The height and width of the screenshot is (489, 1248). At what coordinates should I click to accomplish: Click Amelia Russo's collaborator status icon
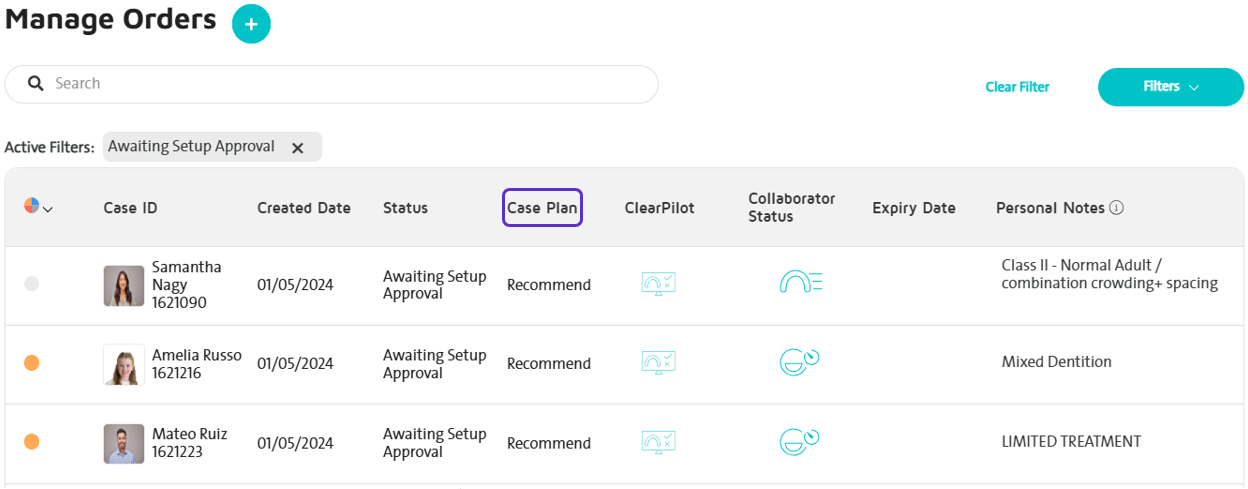tap(799, 362)
